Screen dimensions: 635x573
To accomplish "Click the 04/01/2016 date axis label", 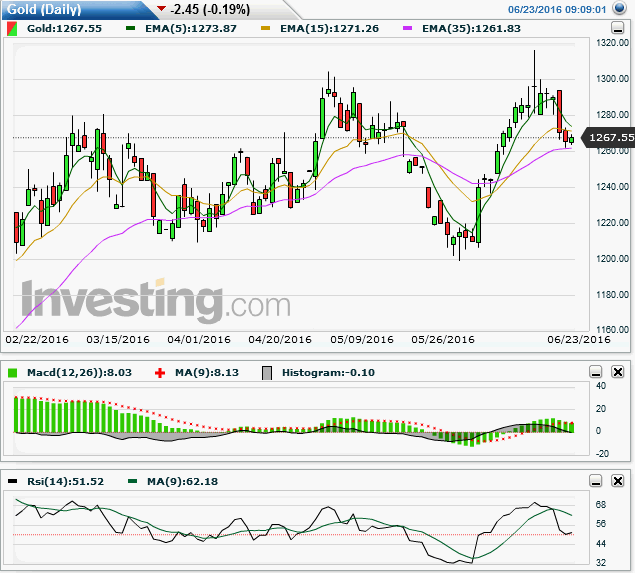I will coord(199,339).
